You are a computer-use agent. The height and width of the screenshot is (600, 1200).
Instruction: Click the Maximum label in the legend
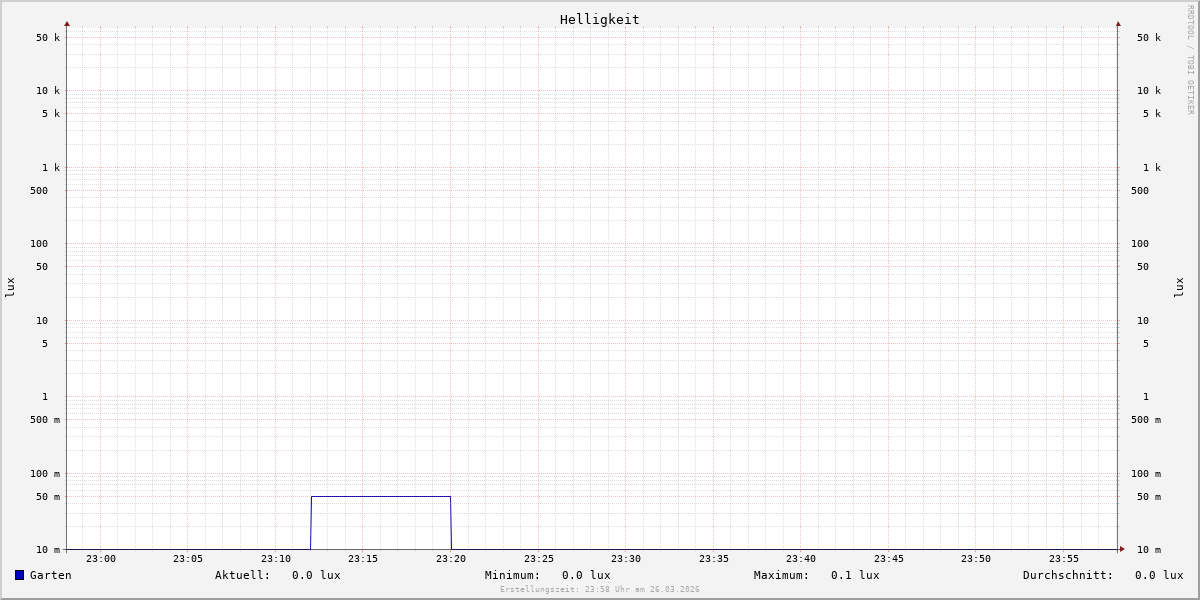[781, 575]
